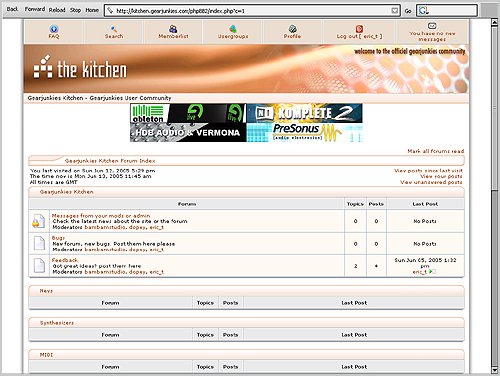
Task: Open the View unanswered posts link
Action: [431, 182]
